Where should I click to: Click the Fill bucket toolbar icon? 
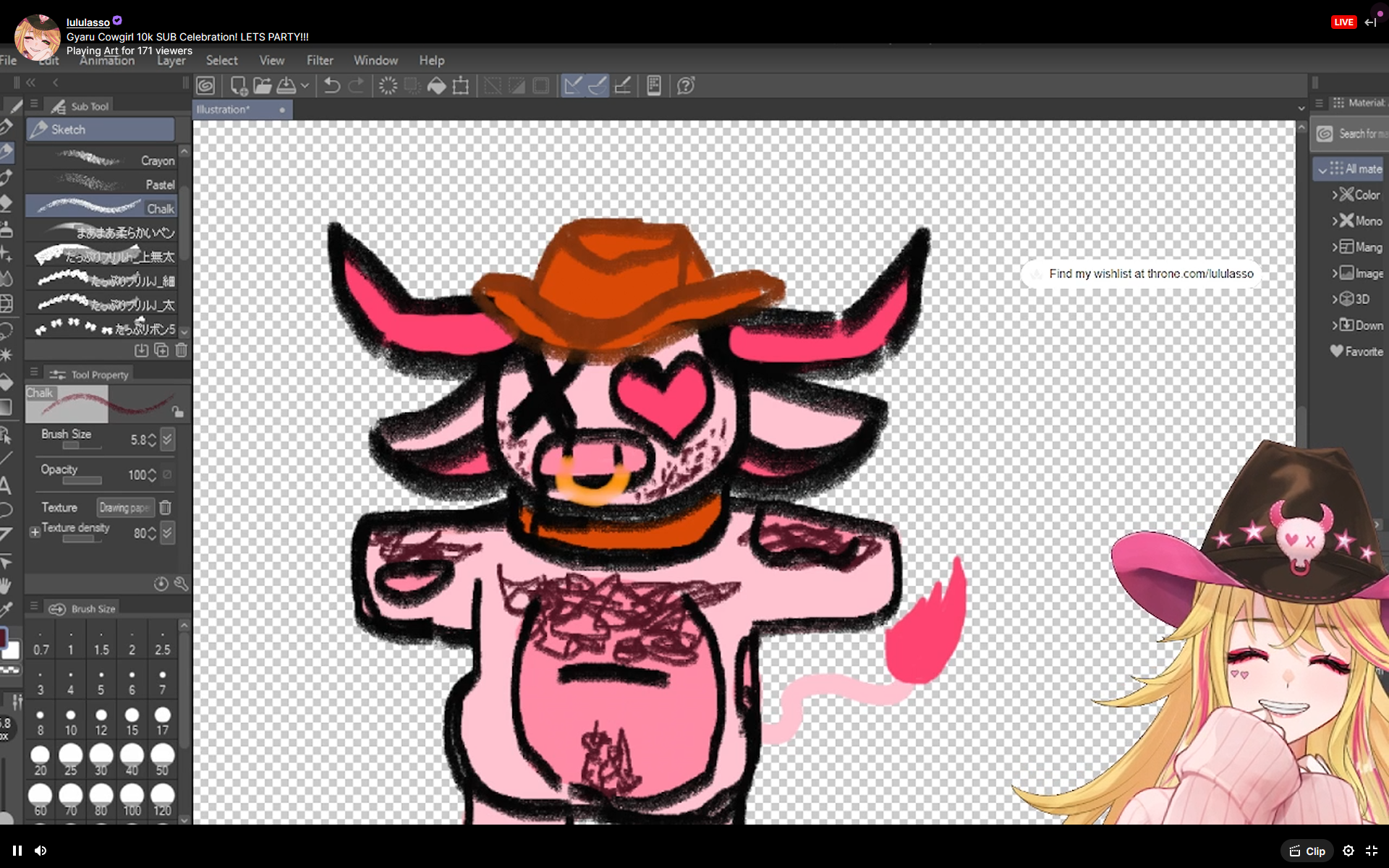point(436,86)
